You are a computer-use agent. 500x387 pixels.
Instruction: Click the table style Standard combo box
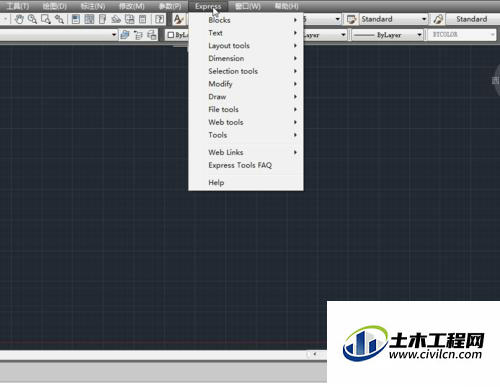coord(473,19)
